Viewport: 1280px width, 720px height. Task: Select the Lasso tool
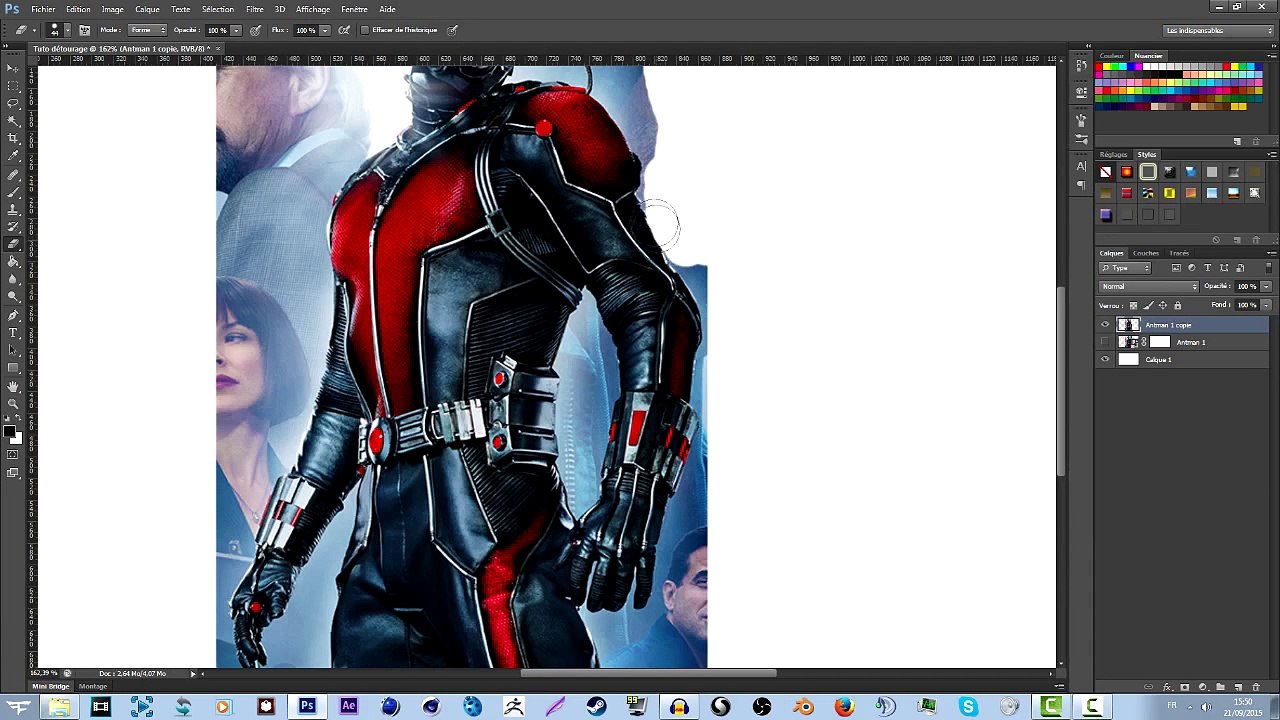click(13, 103)
